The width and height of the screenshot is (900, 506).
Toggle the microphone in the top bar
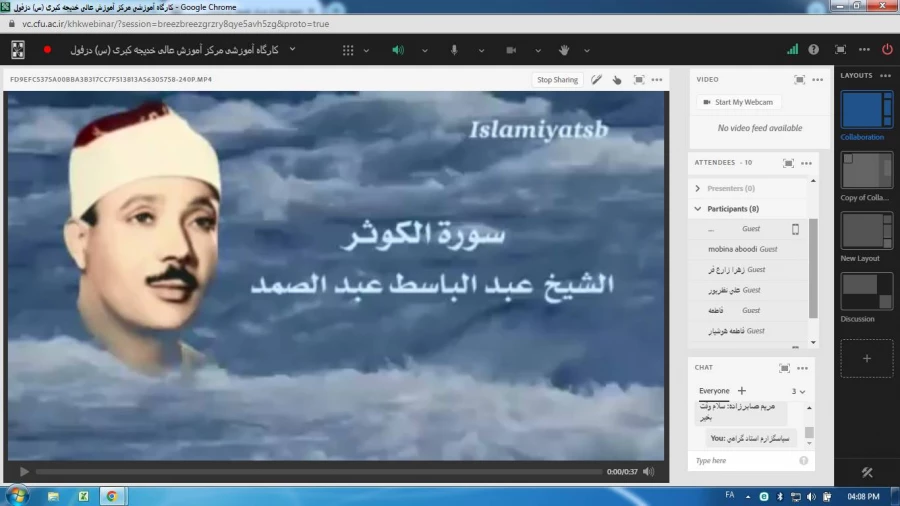(x=454, y=50)
